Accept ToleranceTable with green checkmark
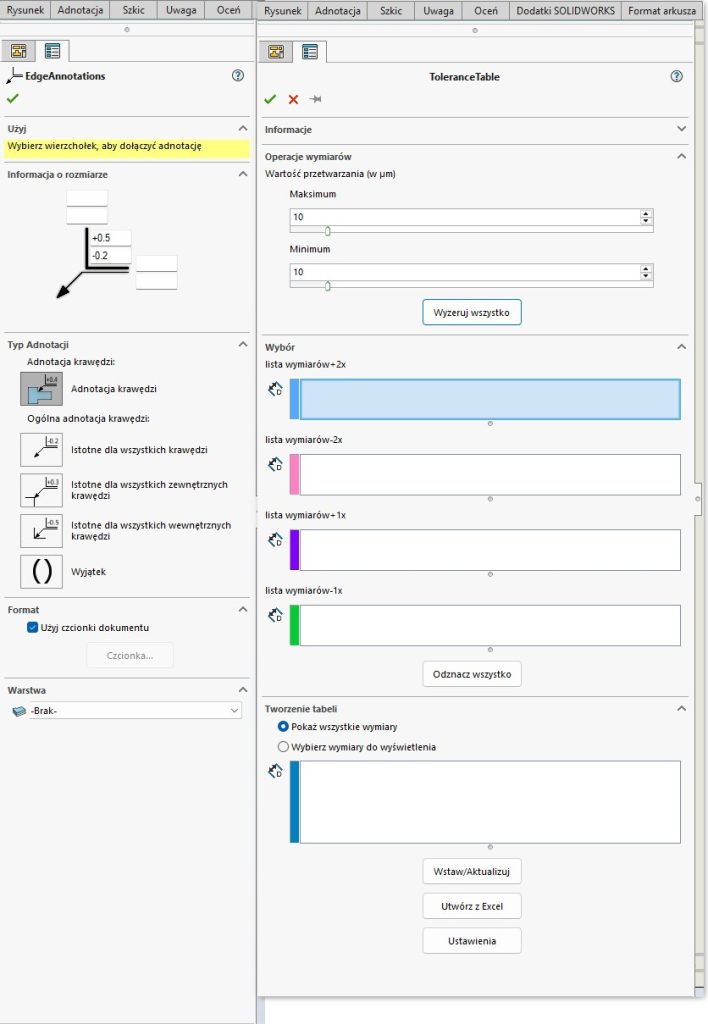The height and width of the screenshot is (1024, 708). 270,99
